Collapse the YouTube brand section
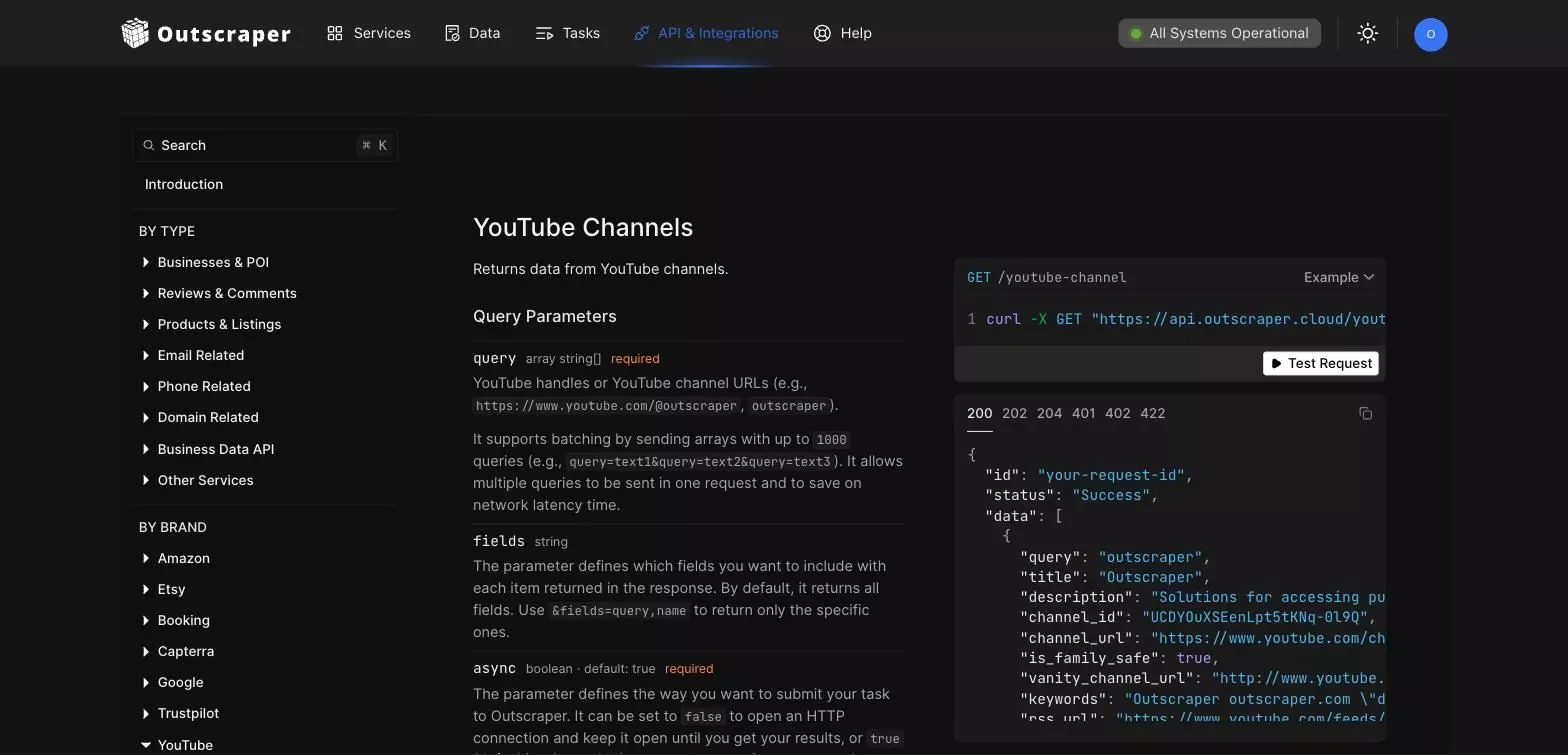Viewport: 1568px width, 755px height. tap(178, 745)
